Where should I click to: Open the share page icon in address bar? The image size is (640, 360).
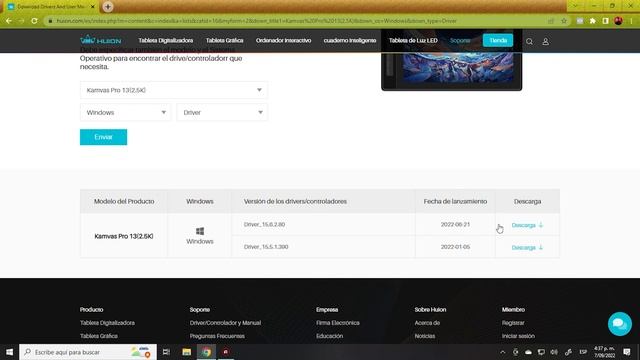(551, 21)
